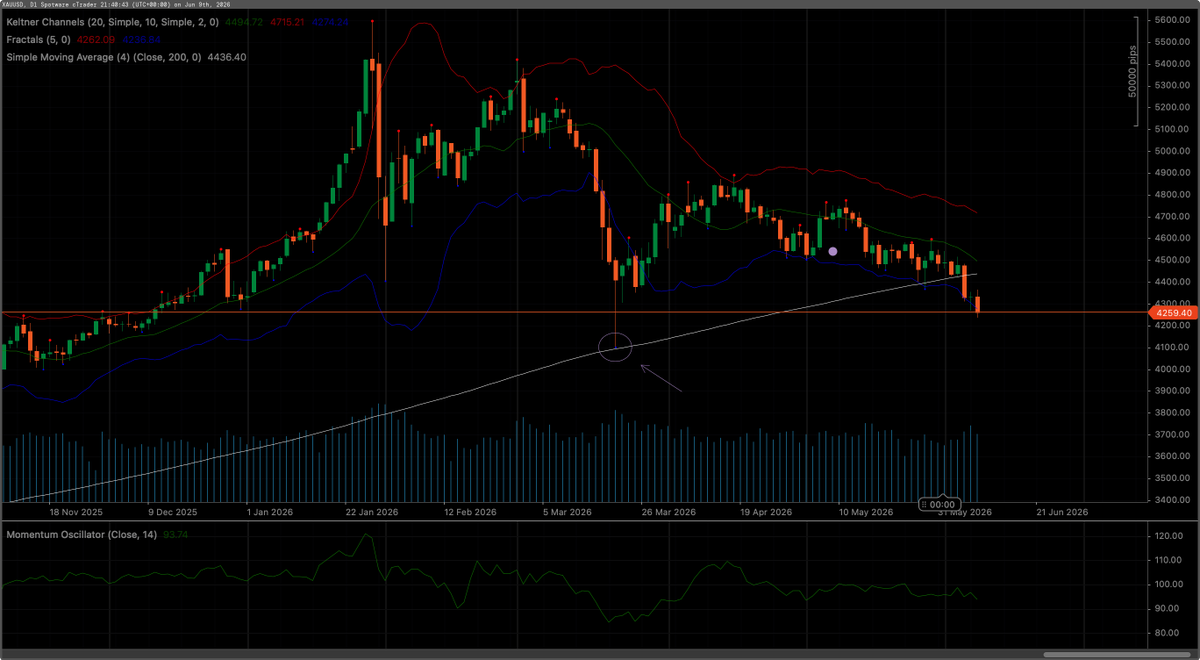Click the 21 Jun 2026 date label
Image resolution: width=1200 pixels, height=660 pixels.
pos(1062,512)
